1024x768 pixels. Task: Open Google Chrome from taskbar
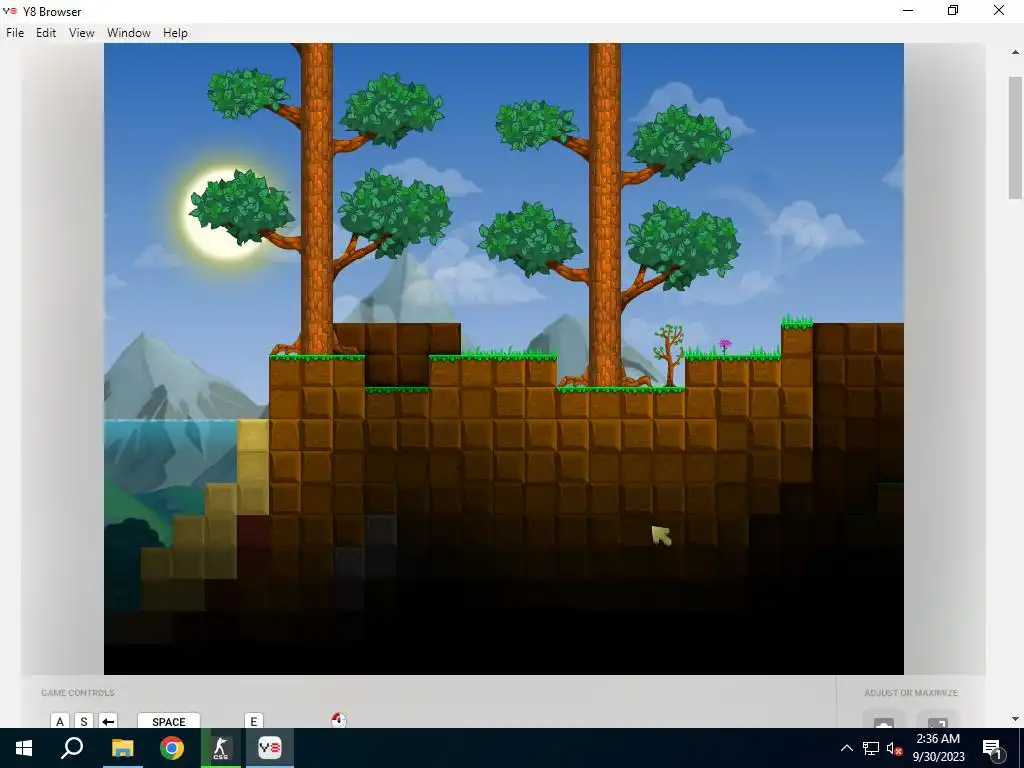tap(172, 748)
